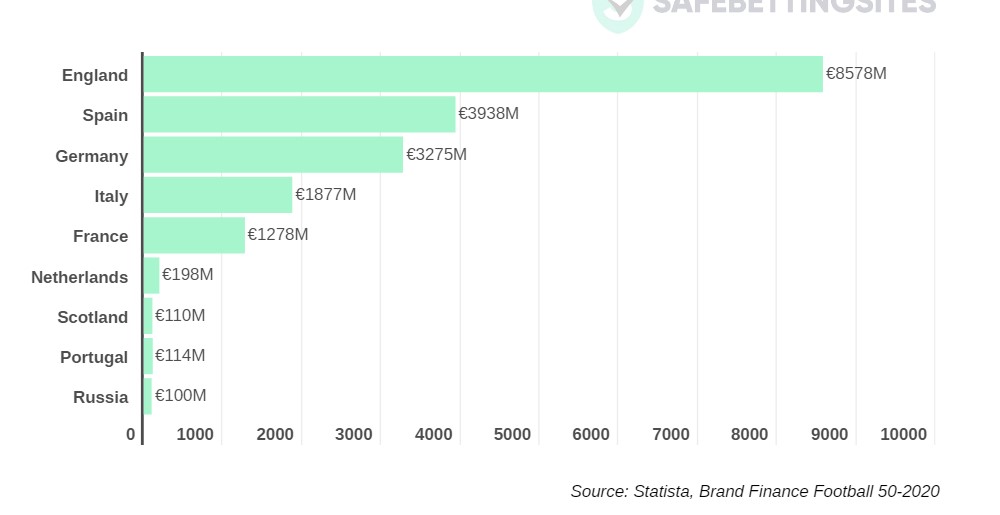Click the €100M label beside Russia
Image resolution: width=1000 pixels, height=515 pixels.
tap(180, 395)
